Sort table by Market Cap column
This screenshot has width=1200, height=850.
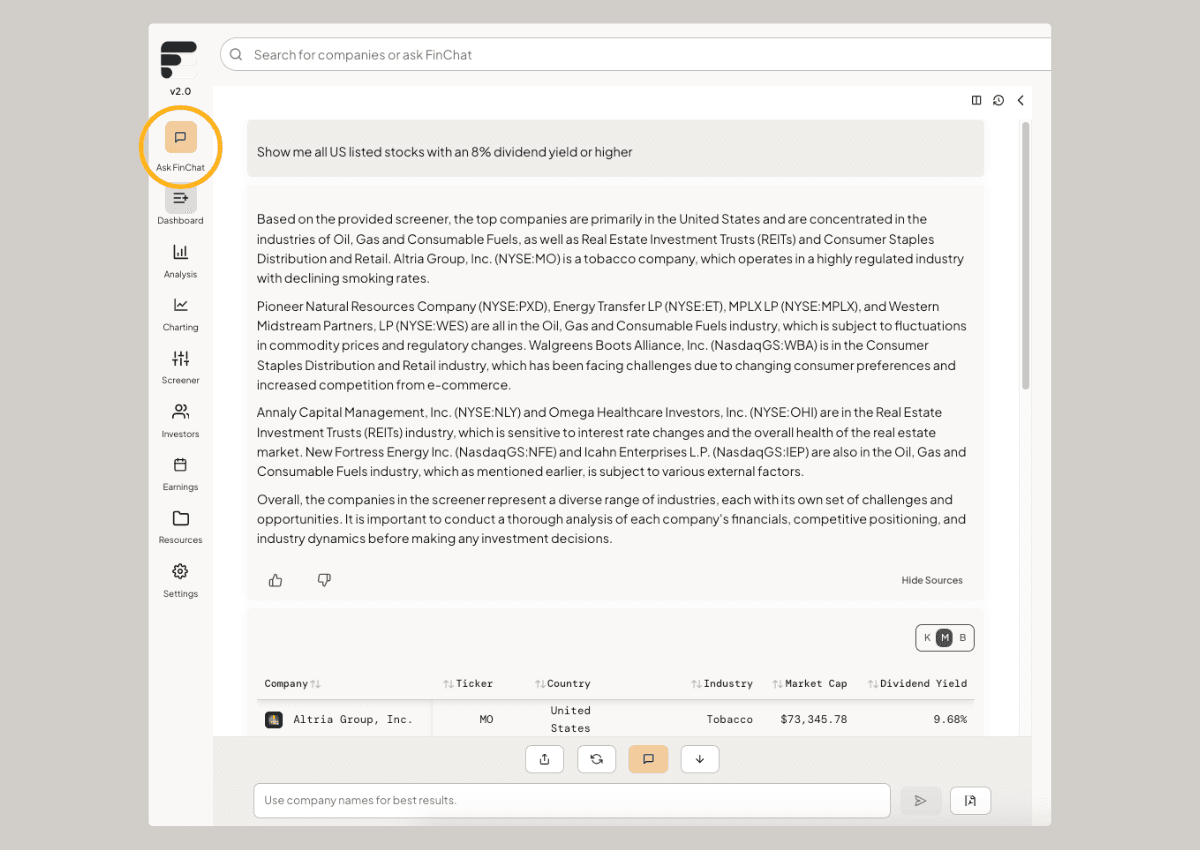coord(815,684)
